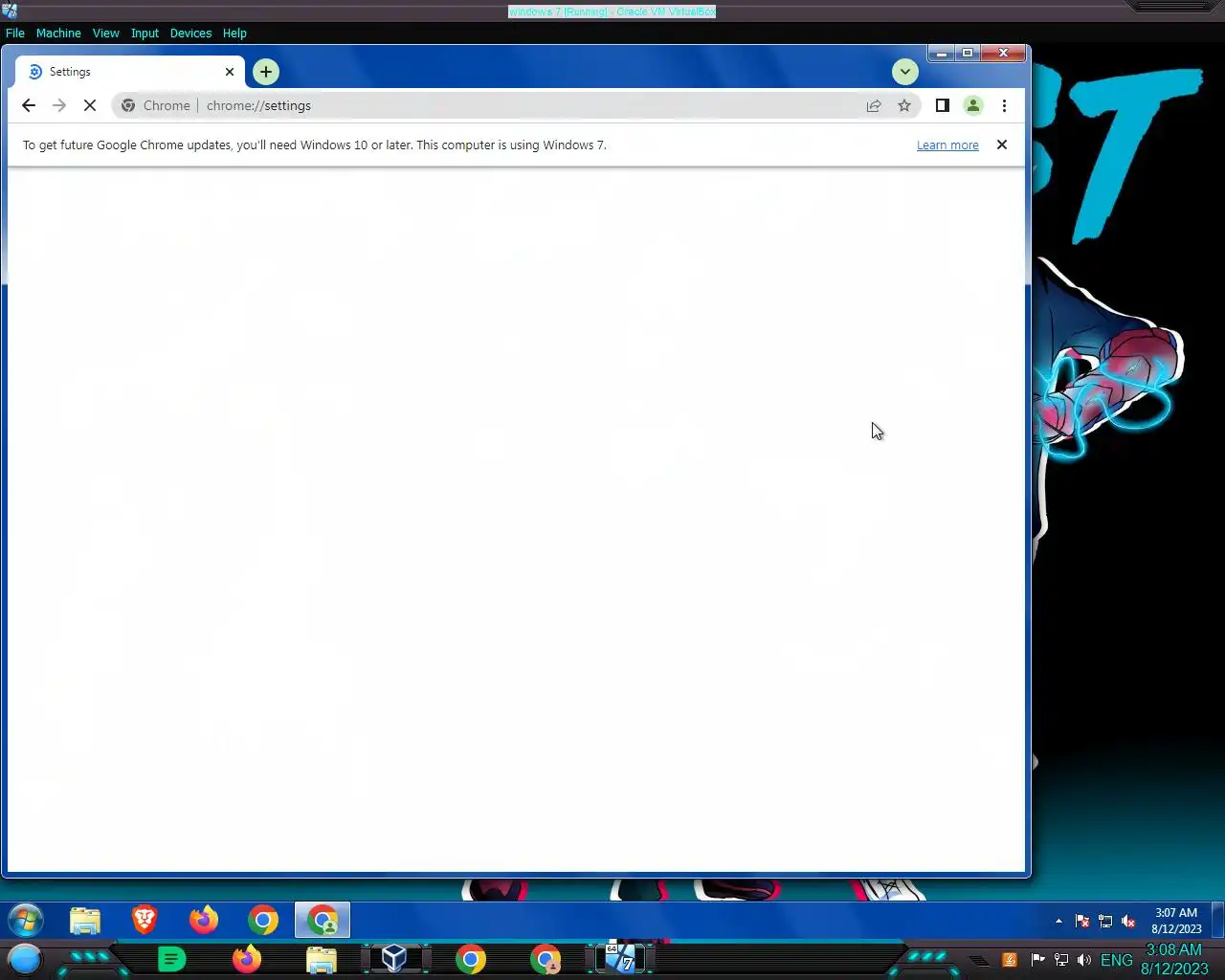The width and height of the screenshot is (1225, 980).
Task: Open VirtualBox Input menu
Action: [x=145, y=33]
